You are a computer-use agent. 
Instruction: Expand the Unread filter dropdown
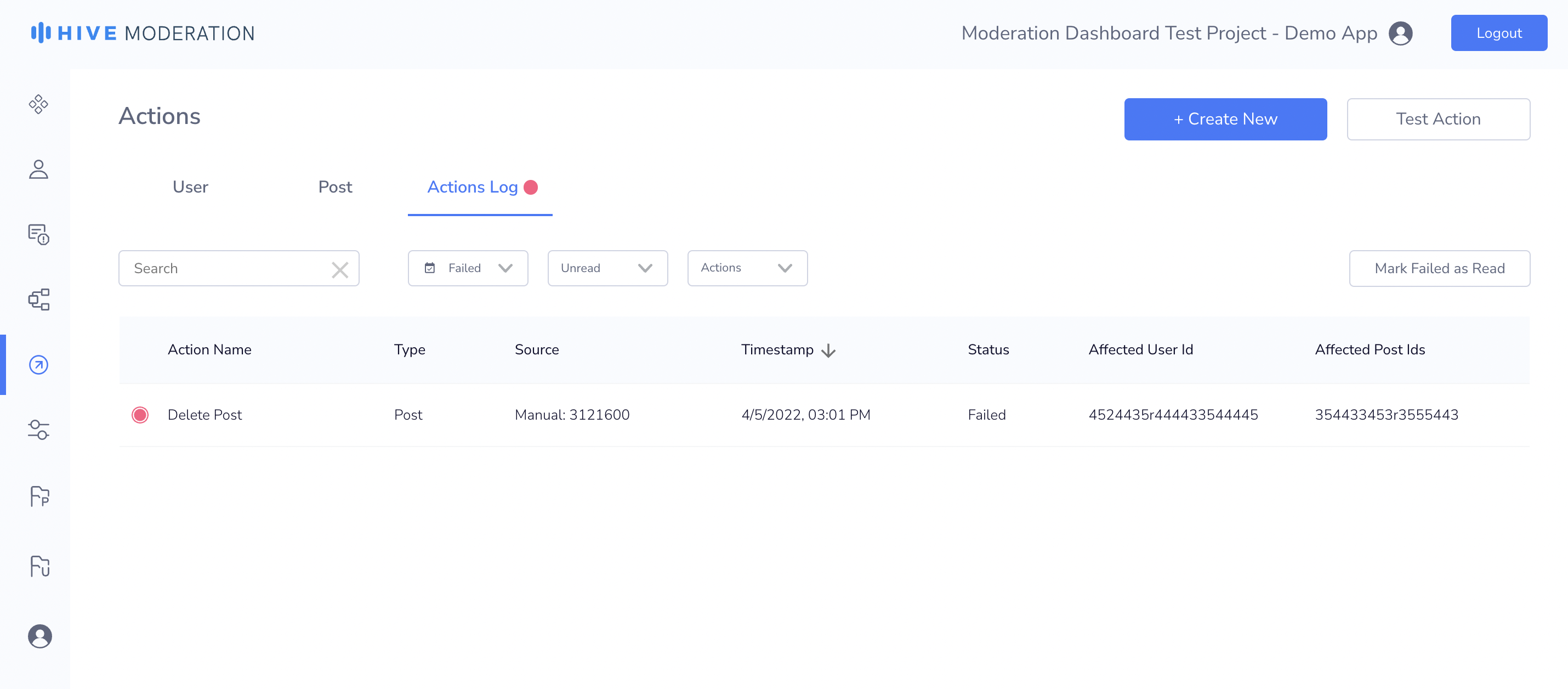(607, 268)
